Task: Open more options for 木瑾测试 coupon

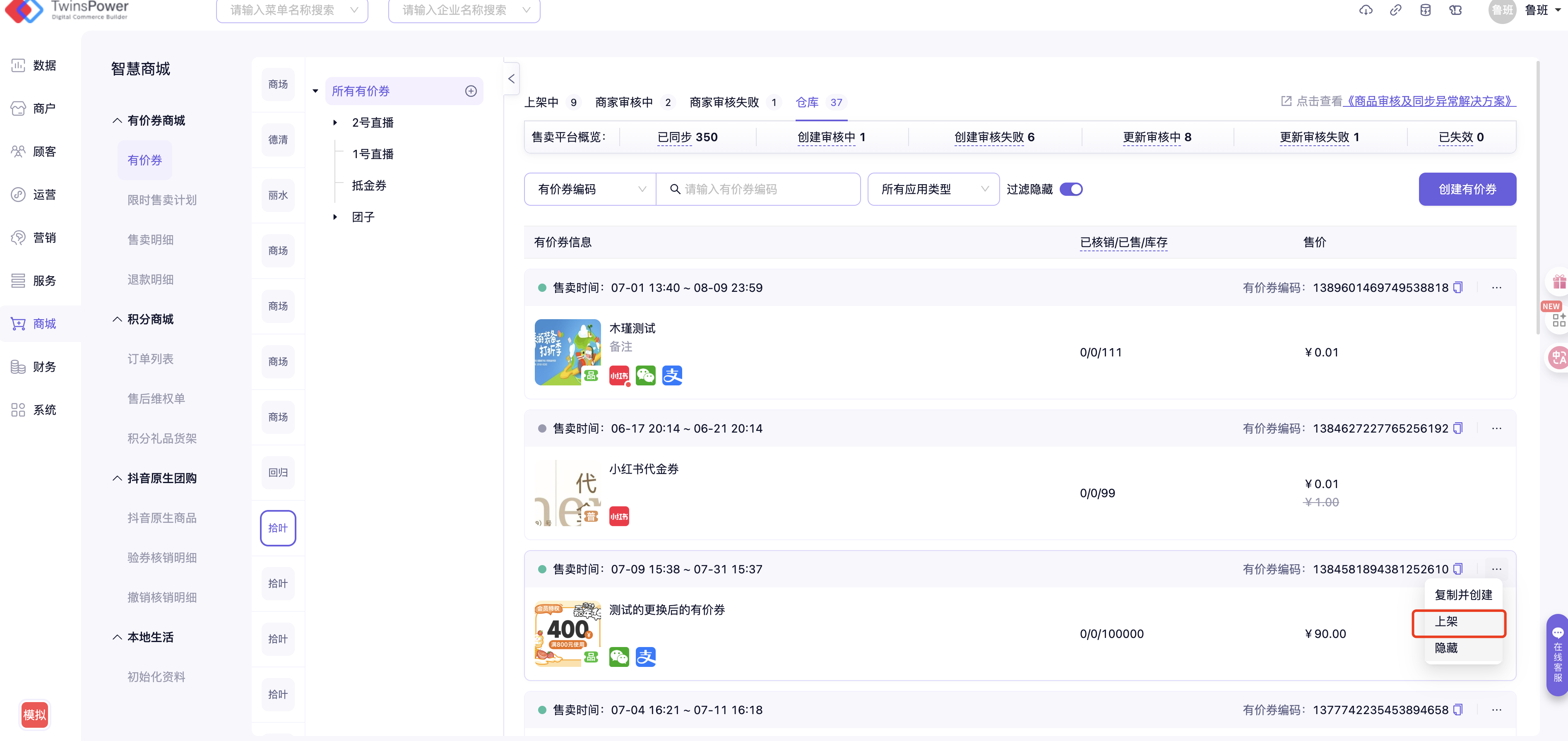Action: click(x=1497, y=287)
